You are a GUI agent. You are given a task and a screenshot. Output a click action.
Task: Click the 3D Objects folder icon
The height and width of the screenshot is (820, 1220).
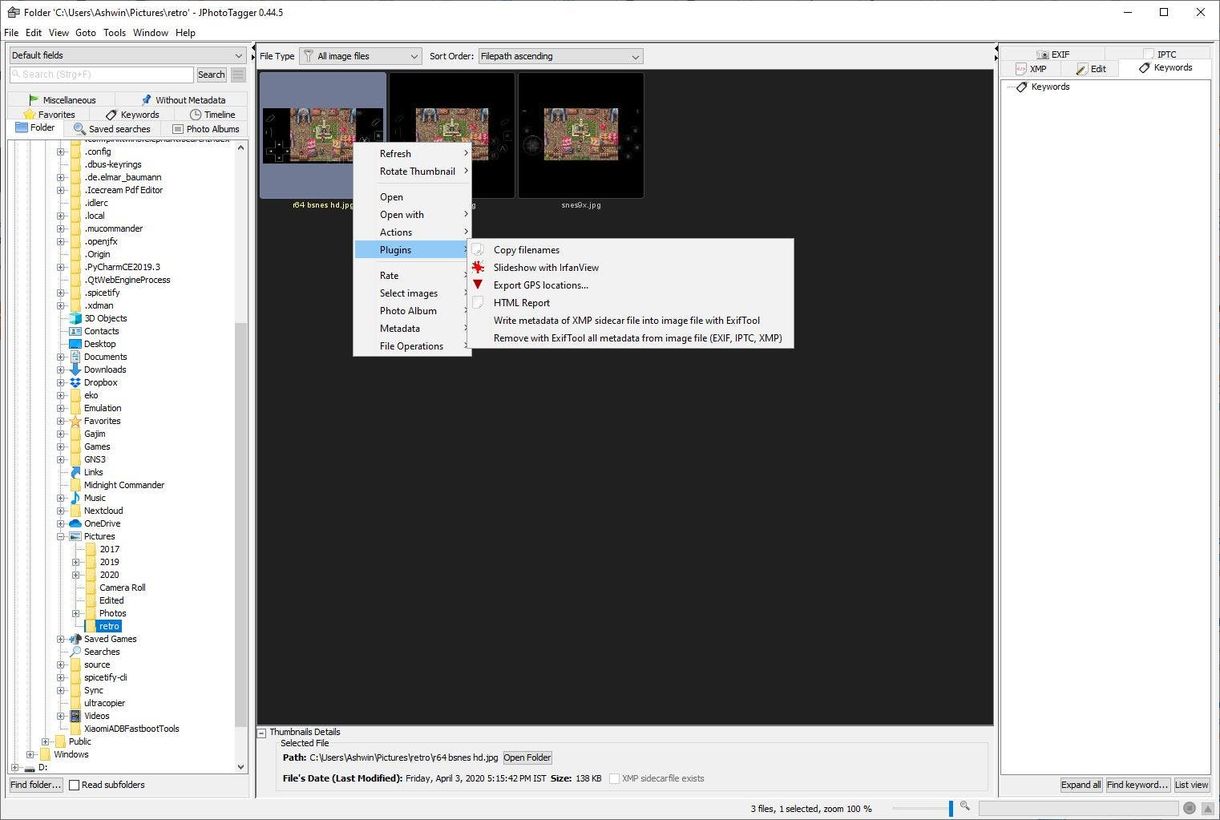(75, 319)
